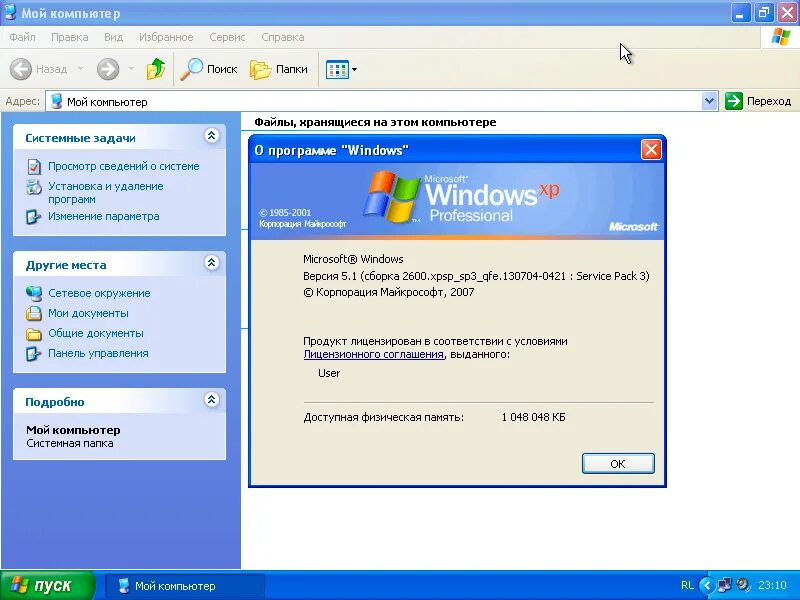The image size is (800, 600).
Task: Open the address bar dropdown
Action: coord(709,101)
